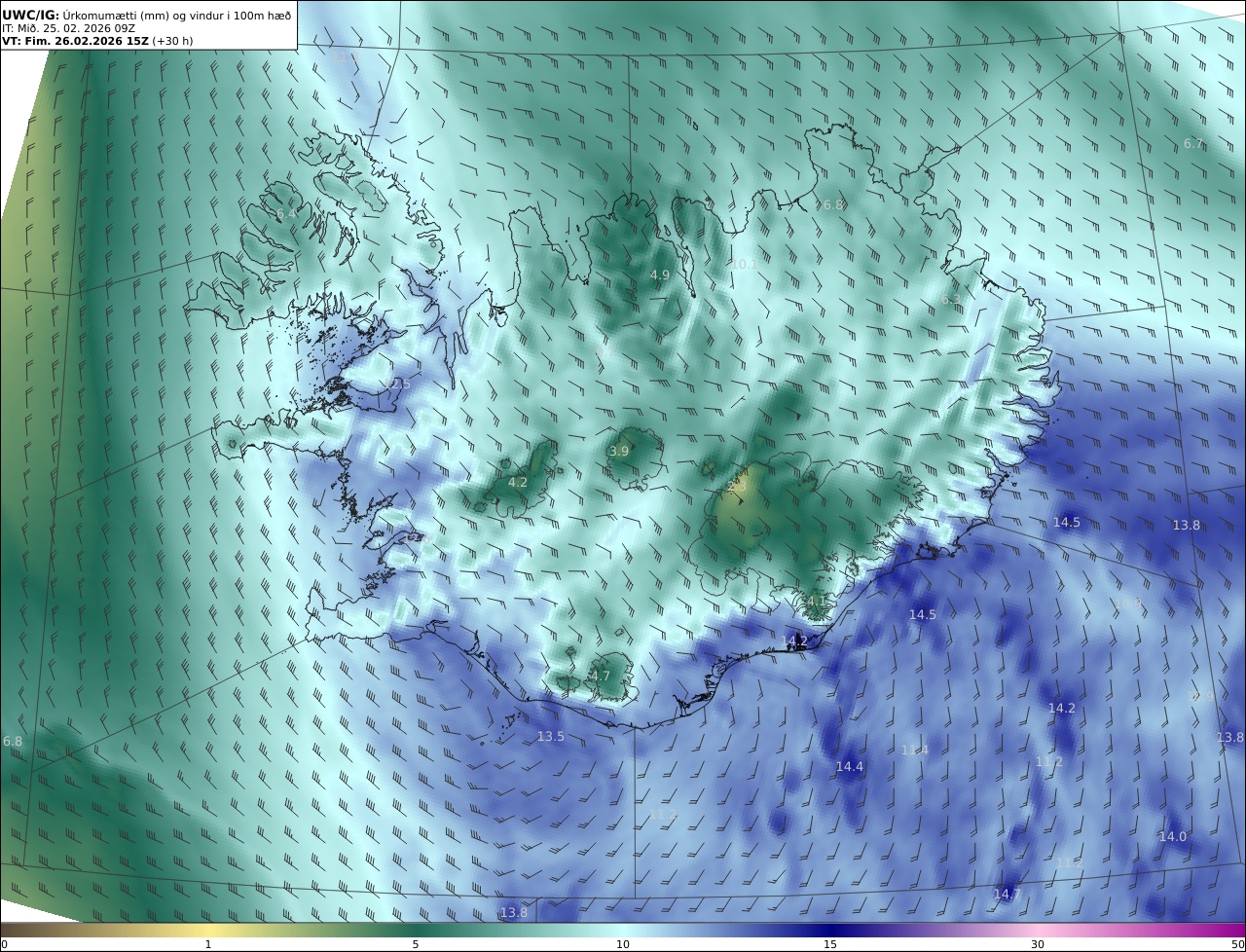Click the 6.4 label over the Westfjords
Viewport: 1246px width, 952px height.
point(285,214)
